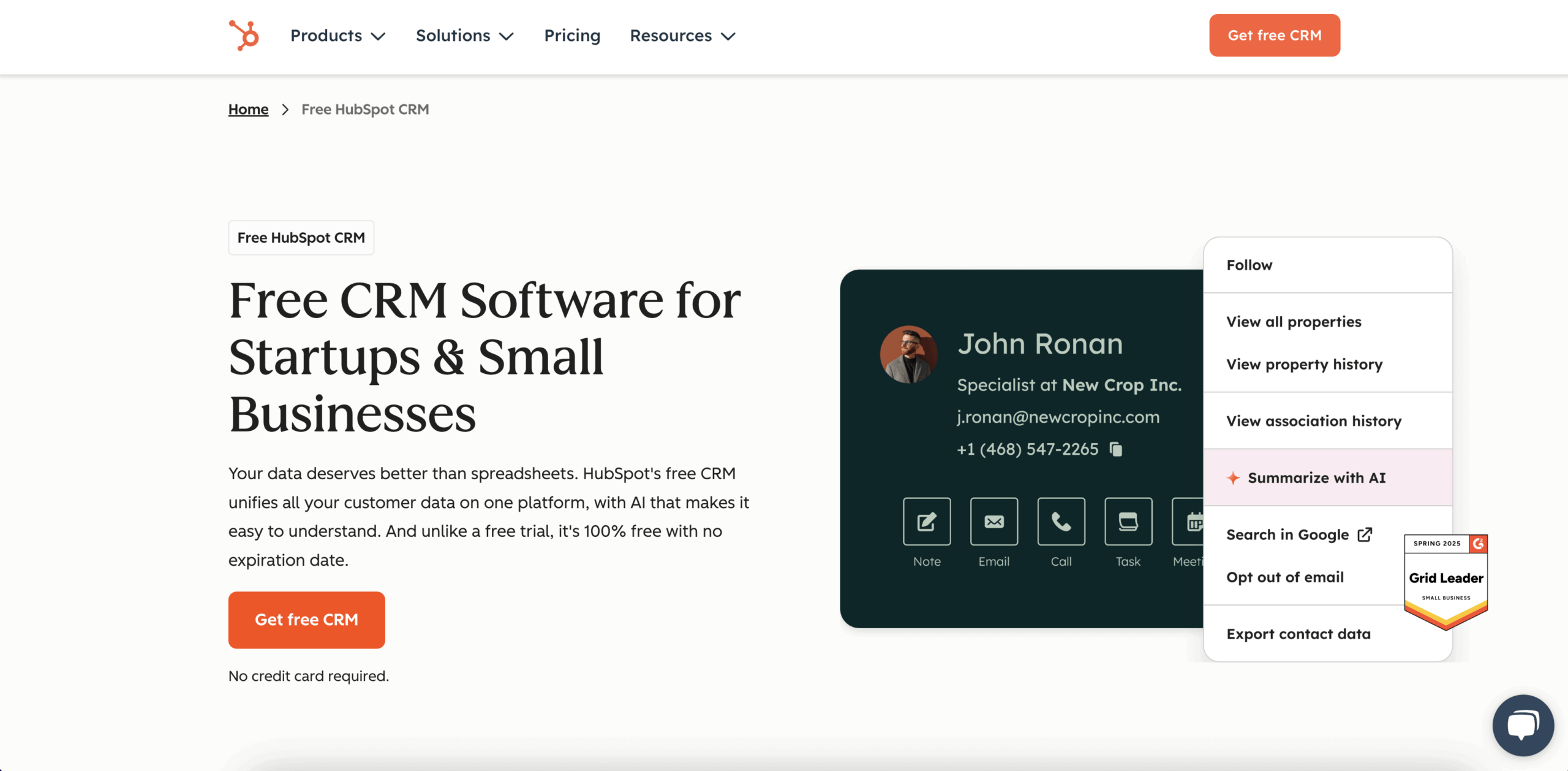Viewport: 1568px width, 771px height.
Task: Select View all properties entry
Action: pos(1294,322)
